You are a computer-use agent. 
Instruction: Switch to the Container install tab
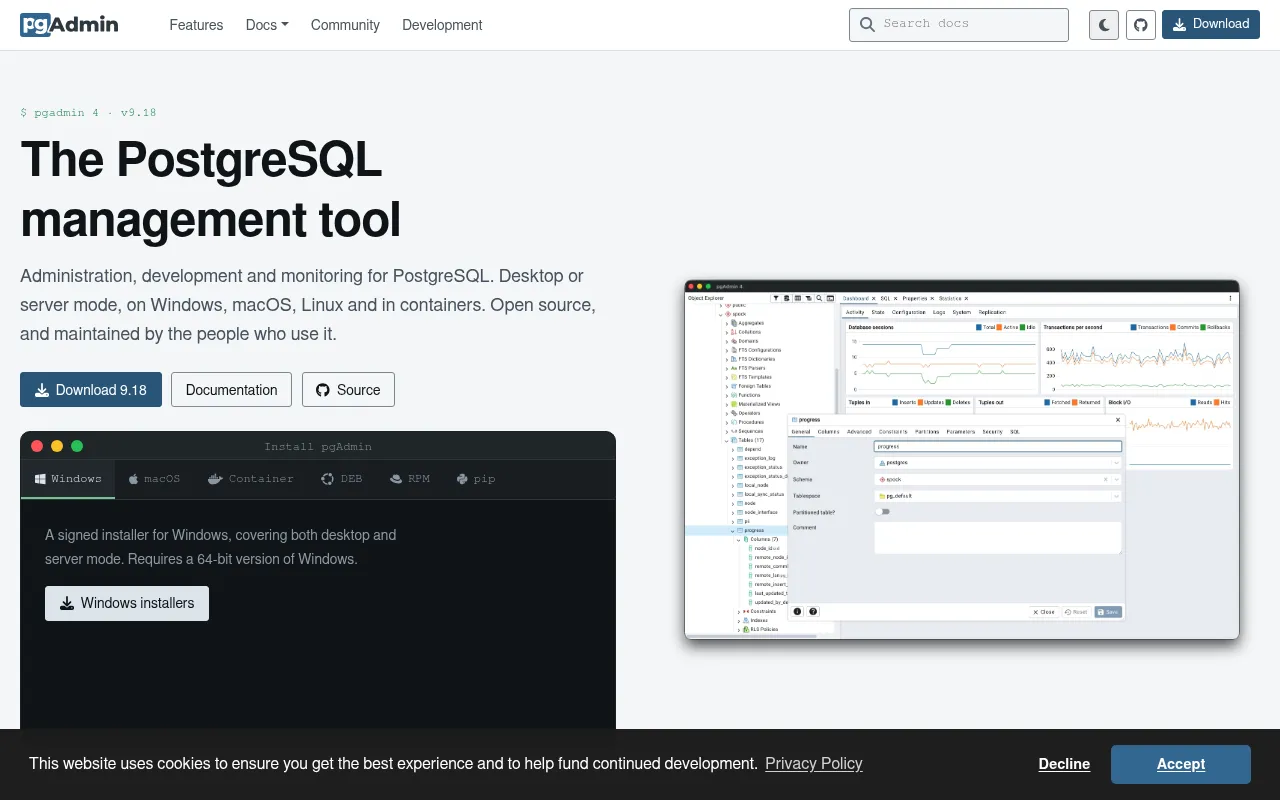[x=250, y=479]
